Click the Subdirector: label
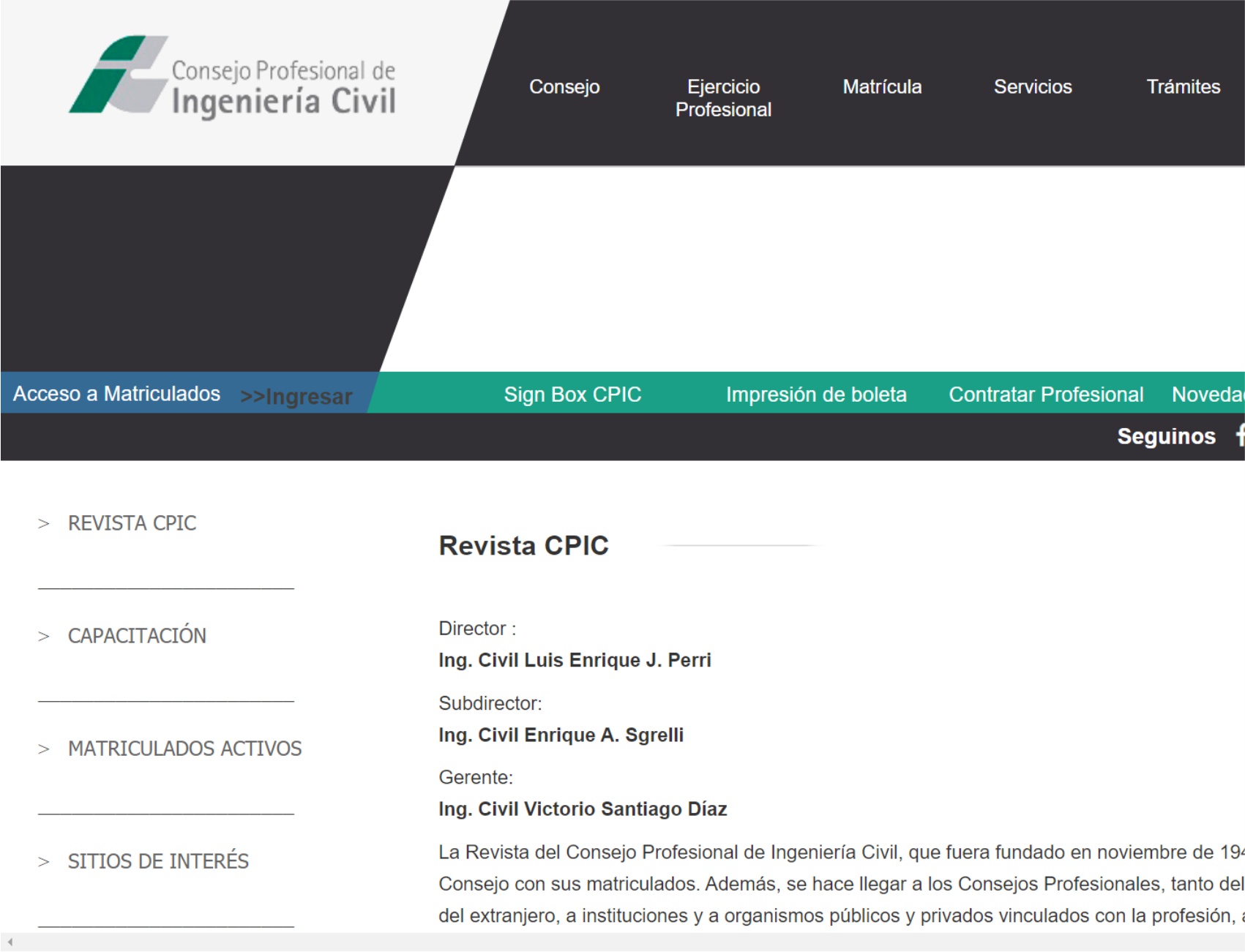The height and width of the screenshot is (952, 1245). pyautogui.click(x=490, y=703)
